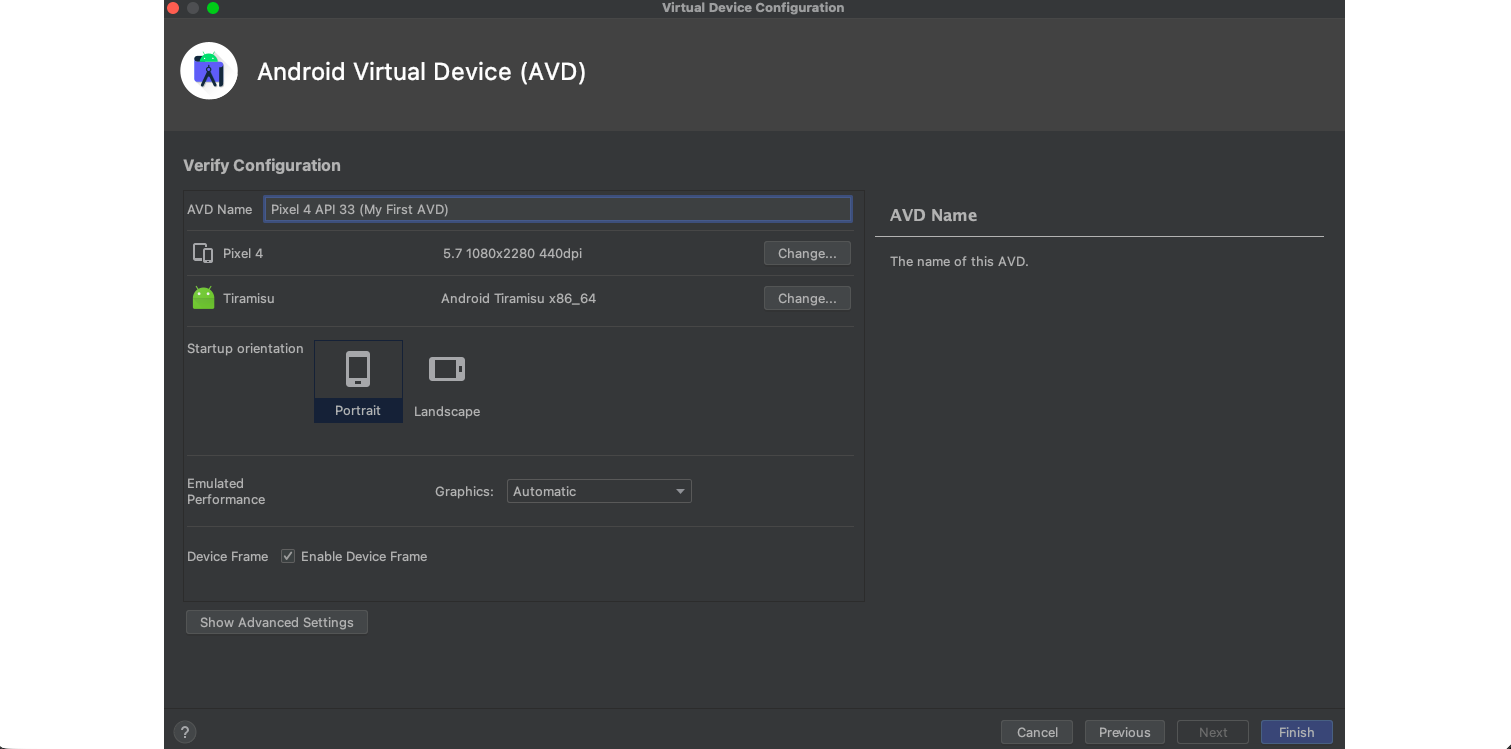This screenshot has width=1511, height=749.
Task: Focus the AVD Name input field
Action: pos(558,209)
